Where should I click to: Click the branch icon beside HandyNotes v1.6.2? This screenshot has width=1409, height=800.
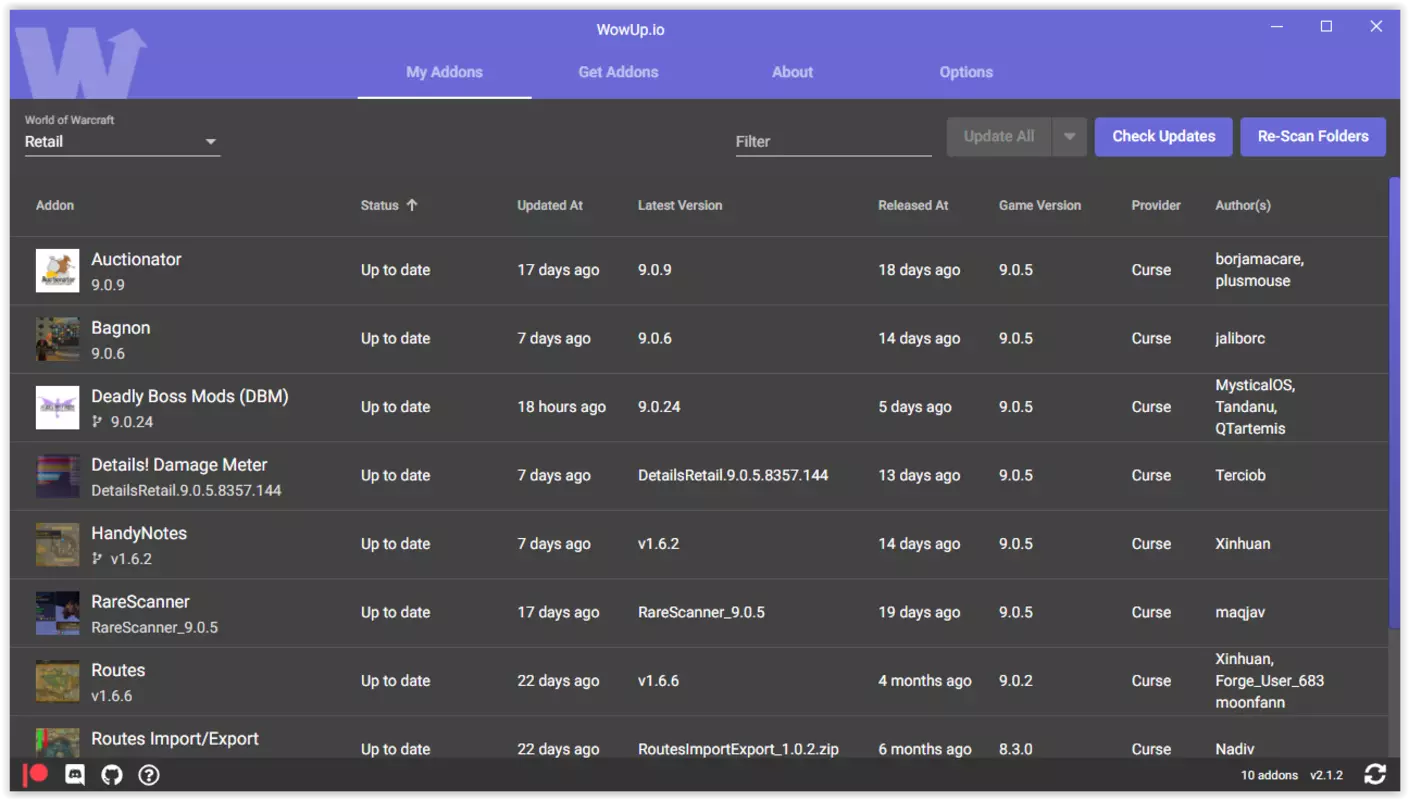click(x=97, y=559)
